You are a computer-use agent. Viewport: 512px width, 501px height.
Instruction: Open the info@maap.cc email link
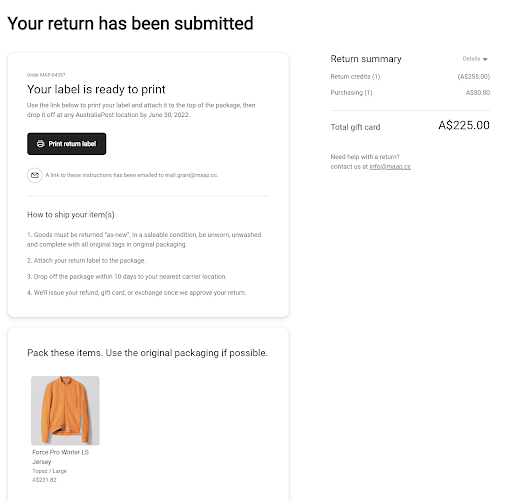tap(390, 166)
